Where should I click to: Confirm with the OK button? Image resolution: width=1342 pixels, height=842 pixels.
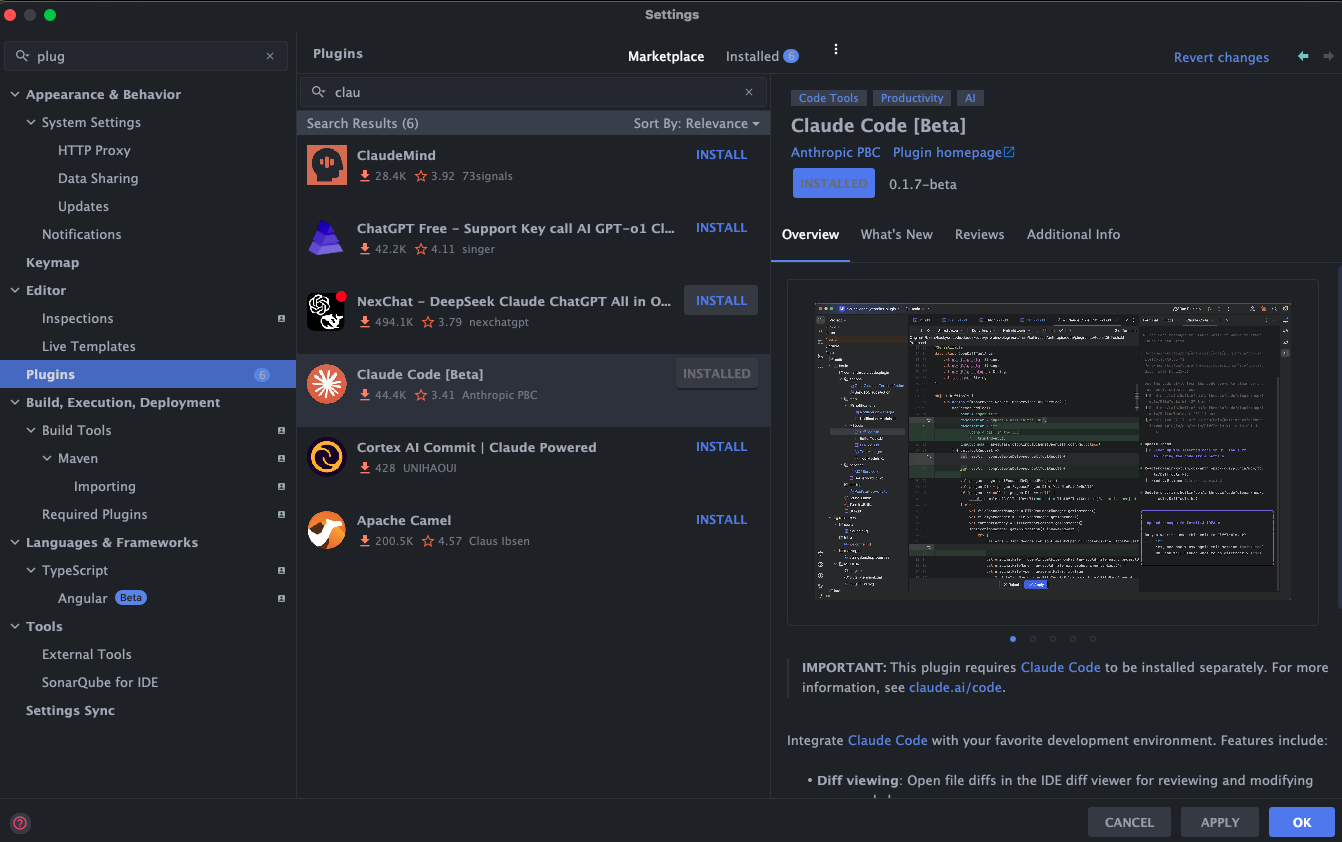(x=1301, y=822)
